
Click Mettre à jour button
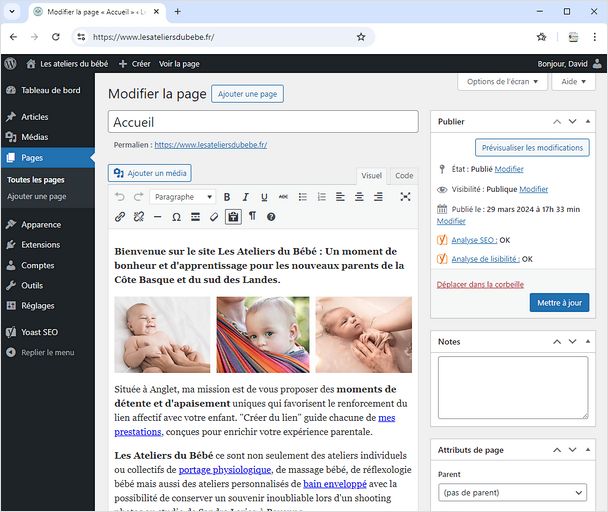click(559, 303)
